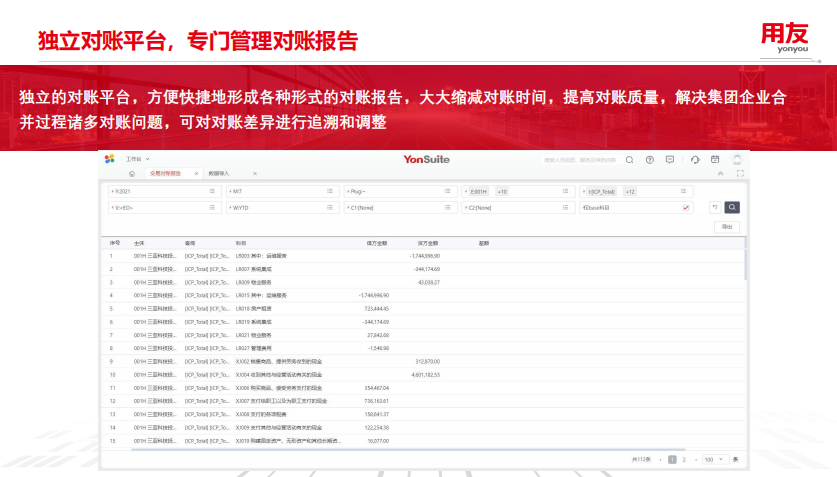Click the horizontal scrollbar under the table
The height and width of the screenshot is (477, 837).
[408, 450]
